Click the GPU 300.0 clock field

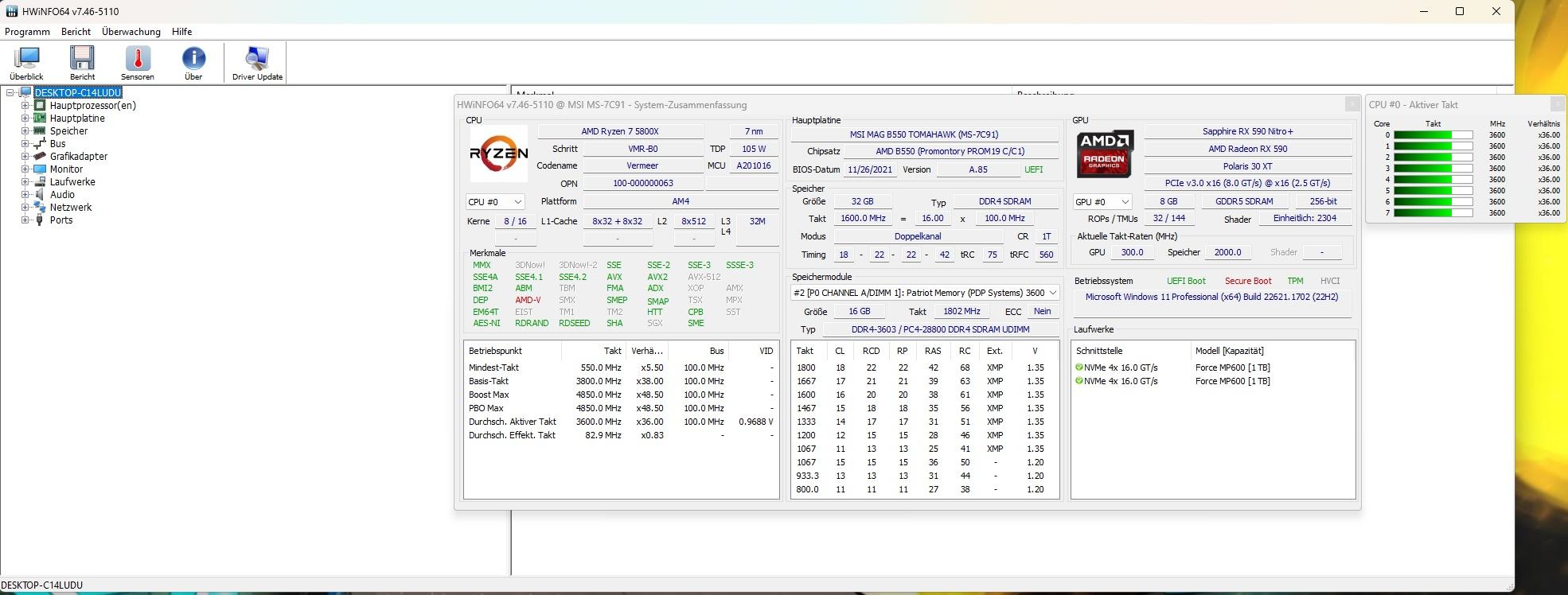(x=1132, y=252)
